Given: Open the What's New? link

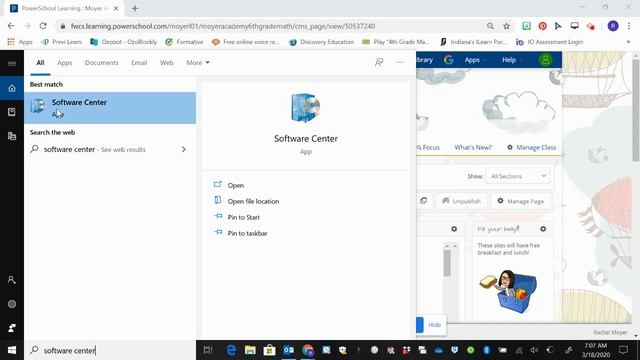Looking at the screenshot, I should point(473,147).
